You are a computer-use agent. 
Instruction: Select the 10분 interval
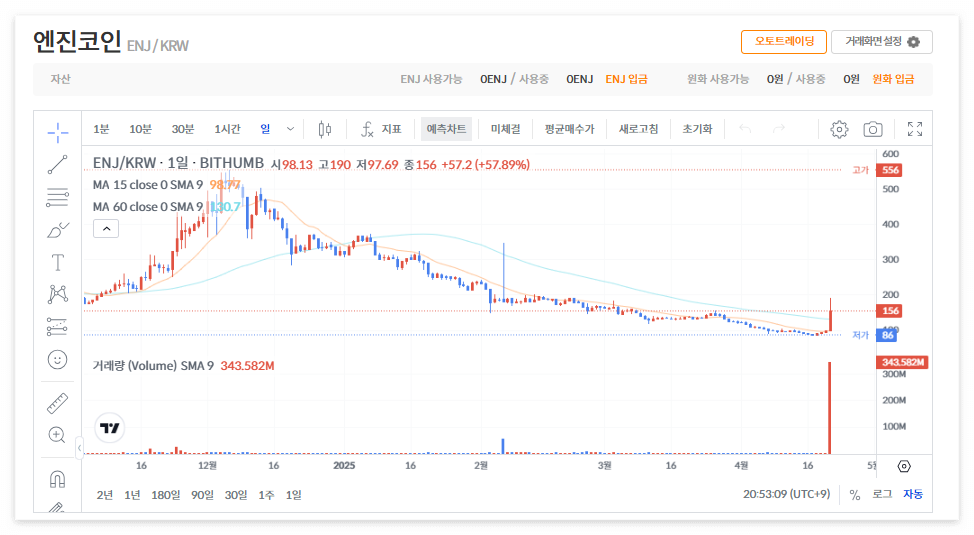point(140,129)
